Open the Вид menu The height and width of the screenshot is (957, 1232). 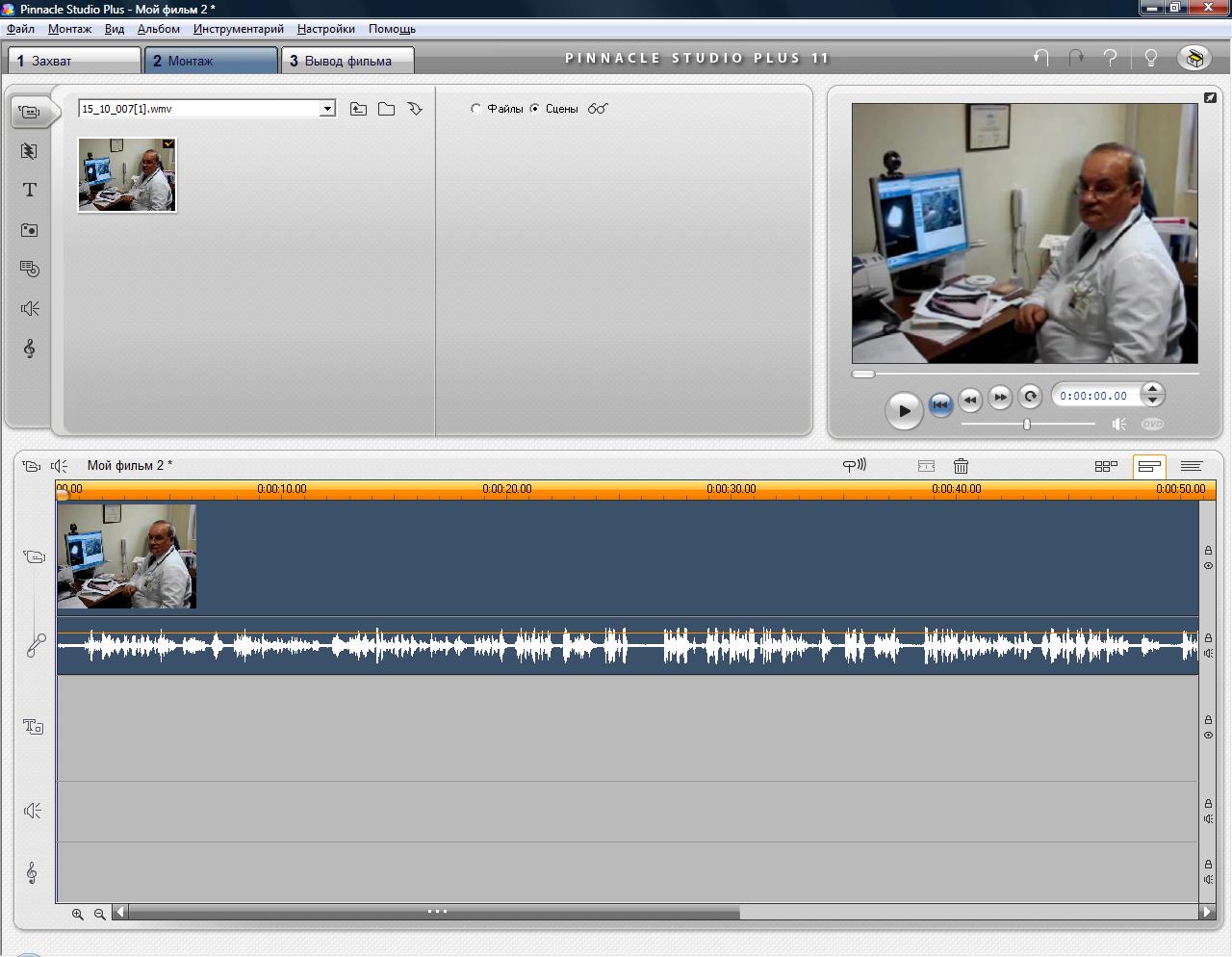115,29
